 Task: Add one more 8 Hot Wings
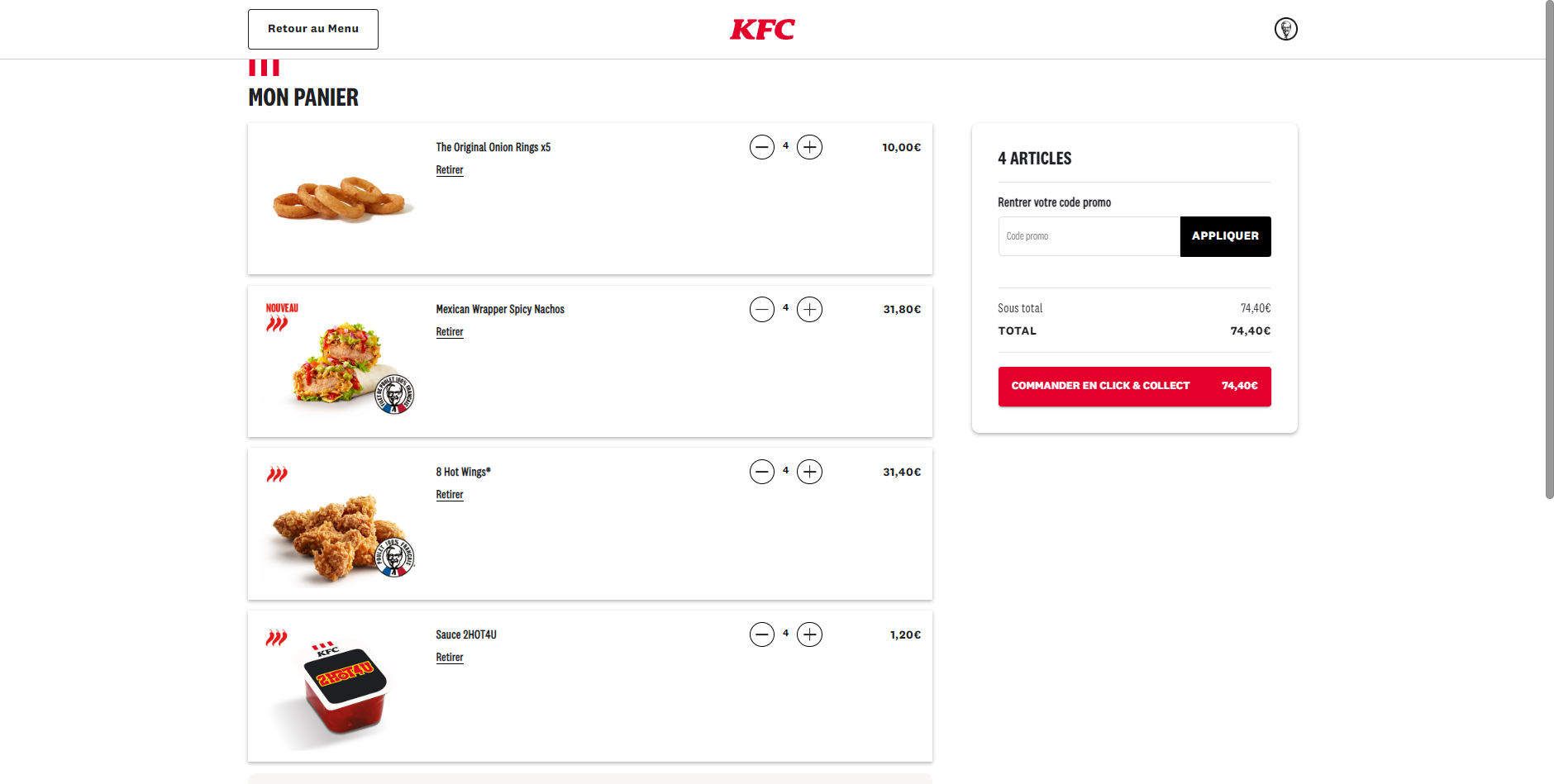(x=809, y=472)
